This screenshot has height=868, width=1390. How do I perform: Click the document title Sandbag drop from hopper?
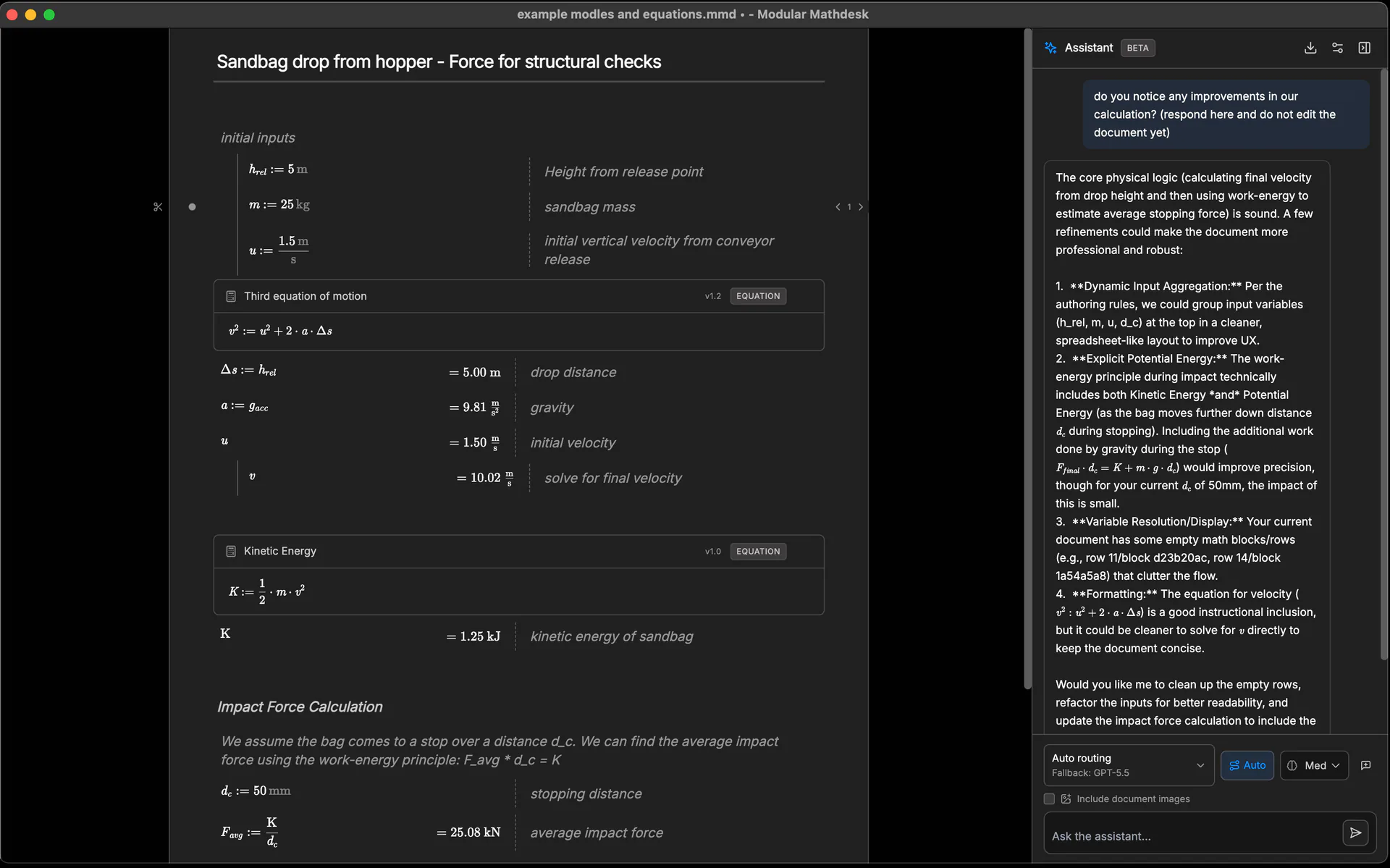coord(439,62)
